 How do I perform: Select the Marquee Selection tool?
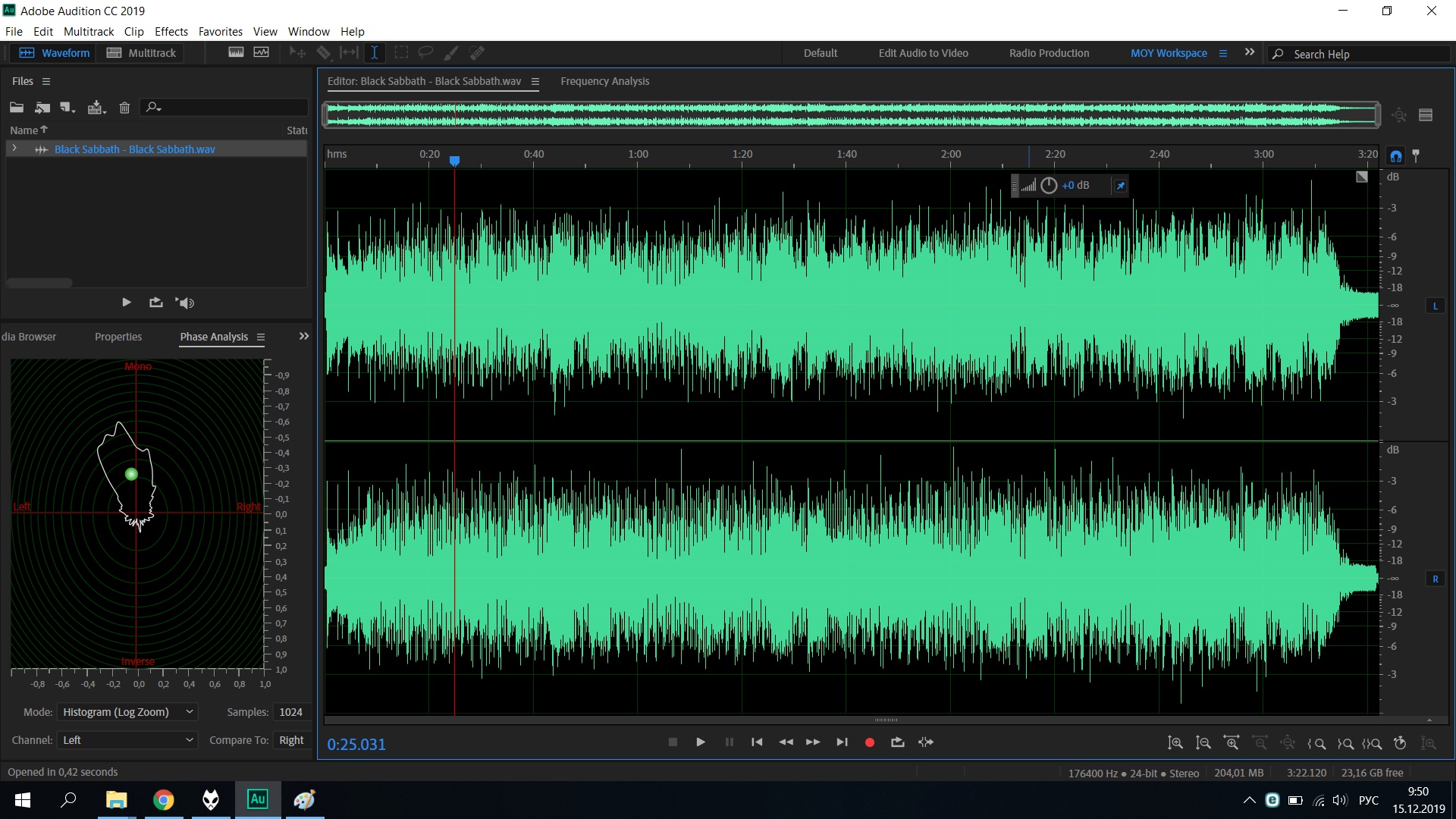pyautogui.click(x=401, y=52)
